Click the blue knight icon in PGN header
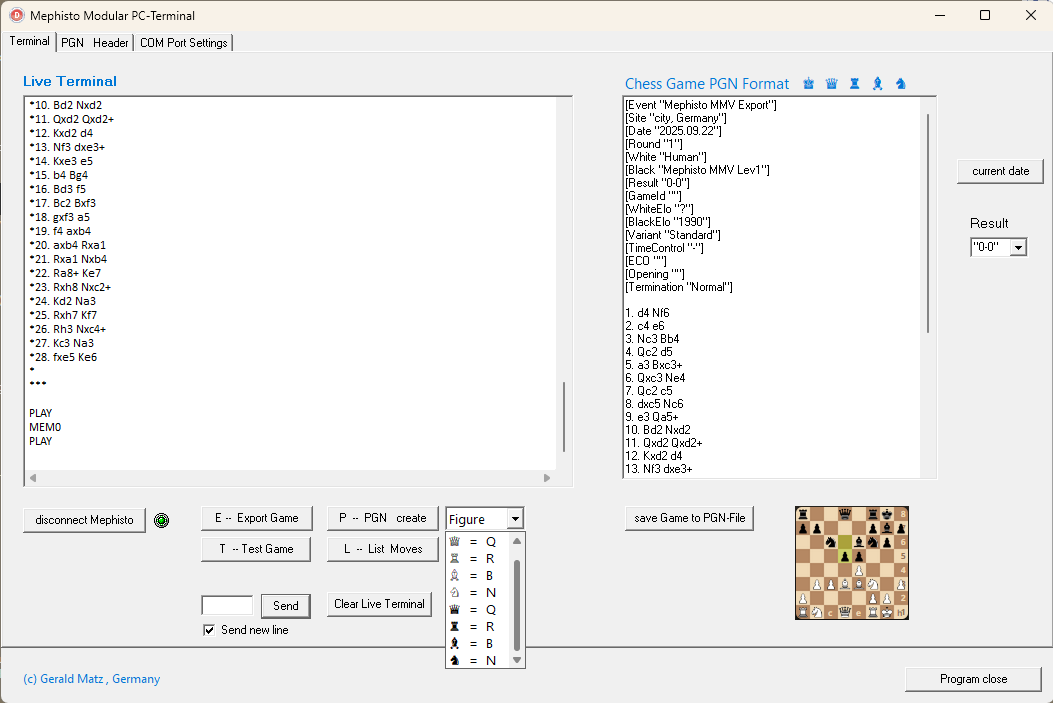This screenshot has width=1053, height=703. (901, 84)
